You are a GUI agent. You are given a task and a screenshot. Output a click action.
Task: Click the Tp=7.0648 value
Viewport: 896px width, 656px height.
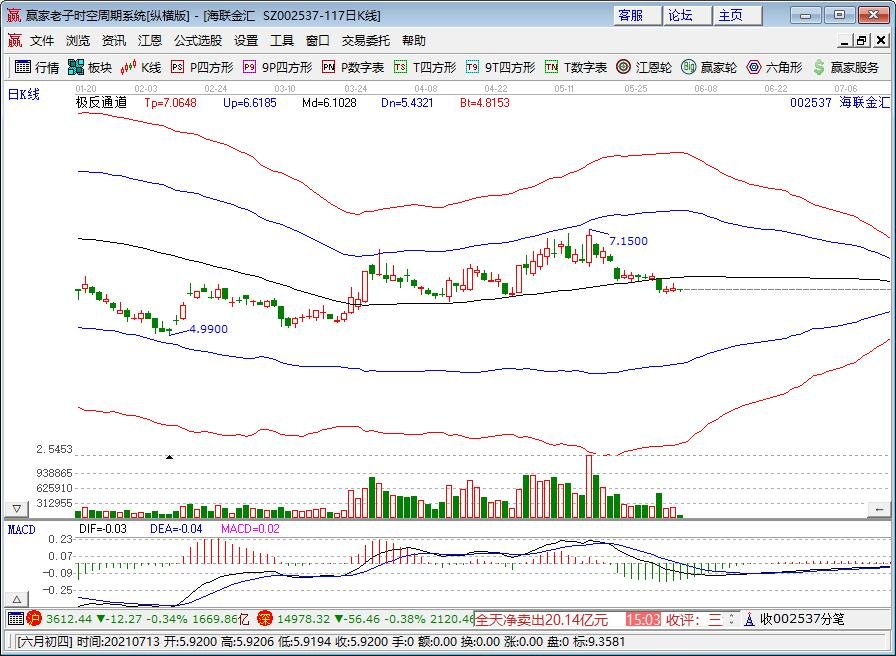pos(170,103)
